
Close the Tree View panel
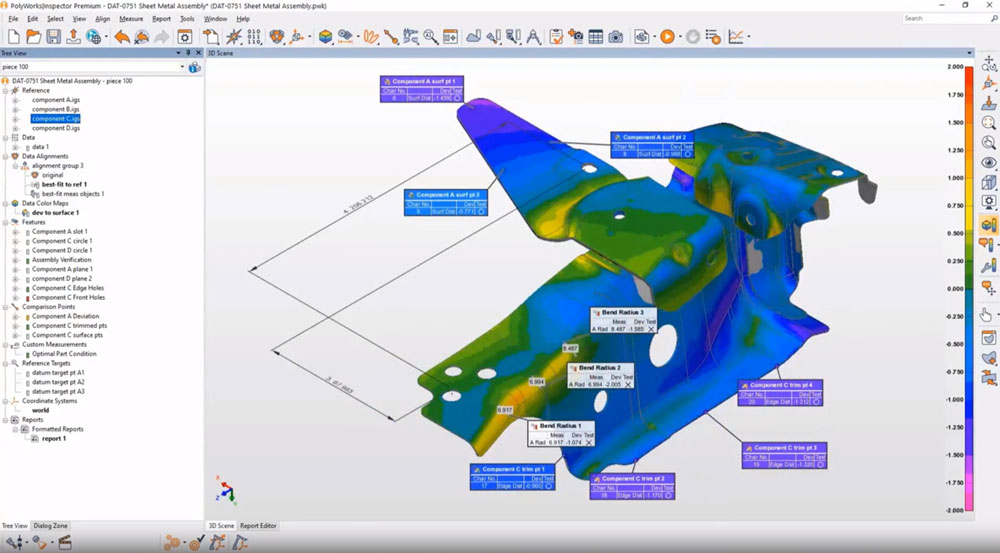[198, 53]
